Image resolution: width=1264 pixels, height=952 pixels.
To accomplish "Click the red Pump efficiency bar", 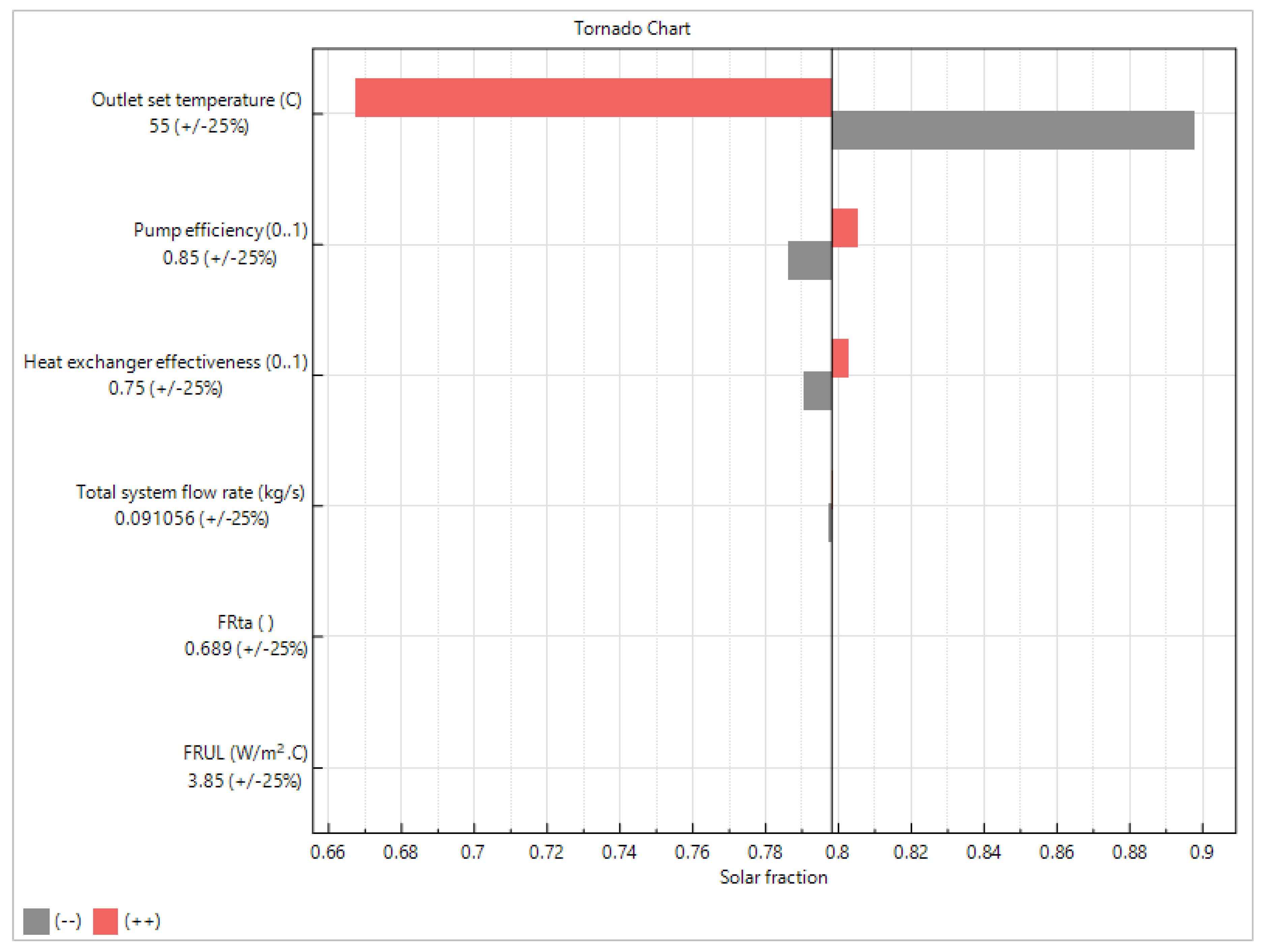I will pyautogui.click(x=845, y=228).
